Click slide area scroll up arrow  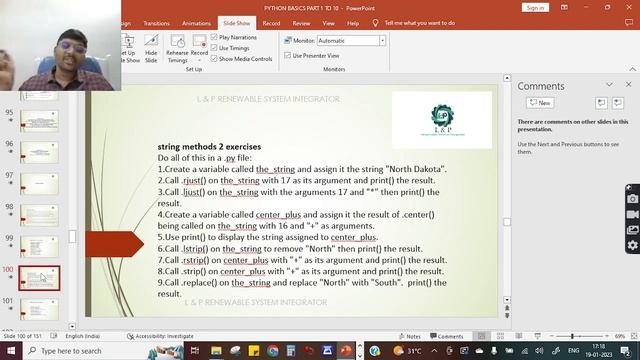pyautogui.click(x=507, y=78)
